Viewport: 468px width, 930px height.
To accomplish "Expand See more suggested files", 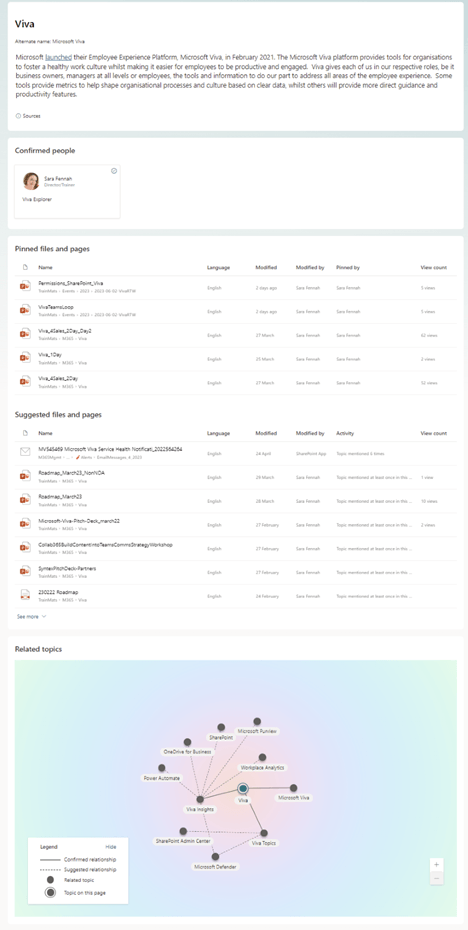I will (31, 617).
